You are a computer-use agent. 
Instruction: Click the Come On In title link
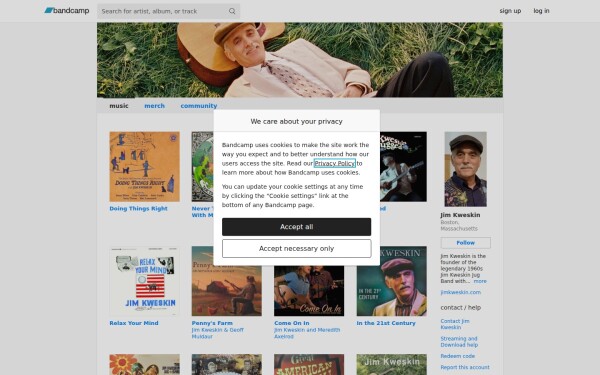pos(292,323)
